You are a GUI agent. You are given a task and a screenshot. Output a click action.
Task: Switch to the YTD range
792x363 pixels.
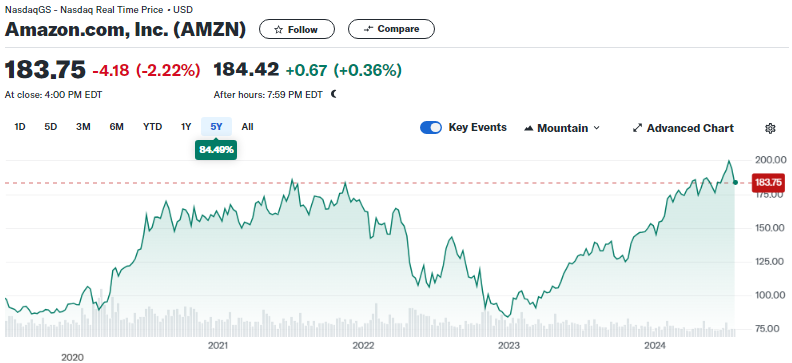(x=152, y=127)
